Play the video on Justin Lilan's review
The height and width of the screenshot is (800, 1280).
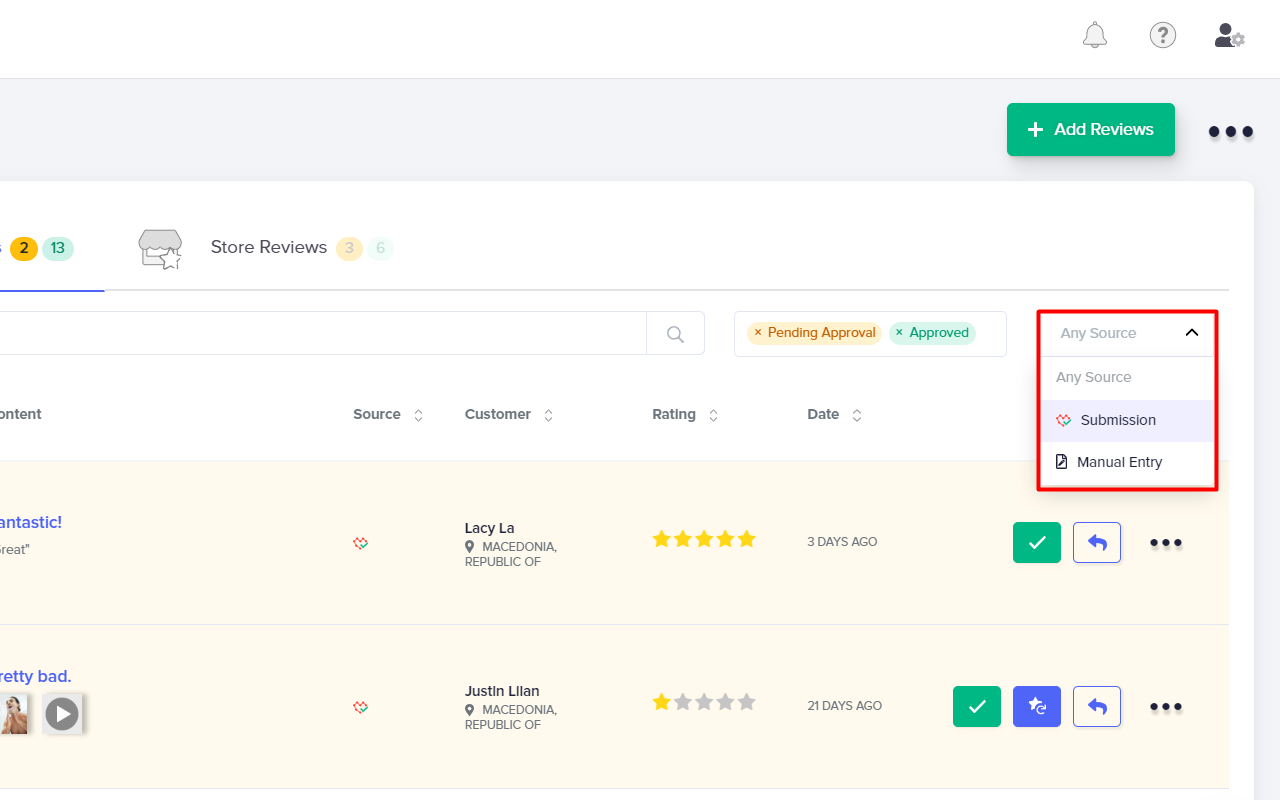tap(62, 713)
